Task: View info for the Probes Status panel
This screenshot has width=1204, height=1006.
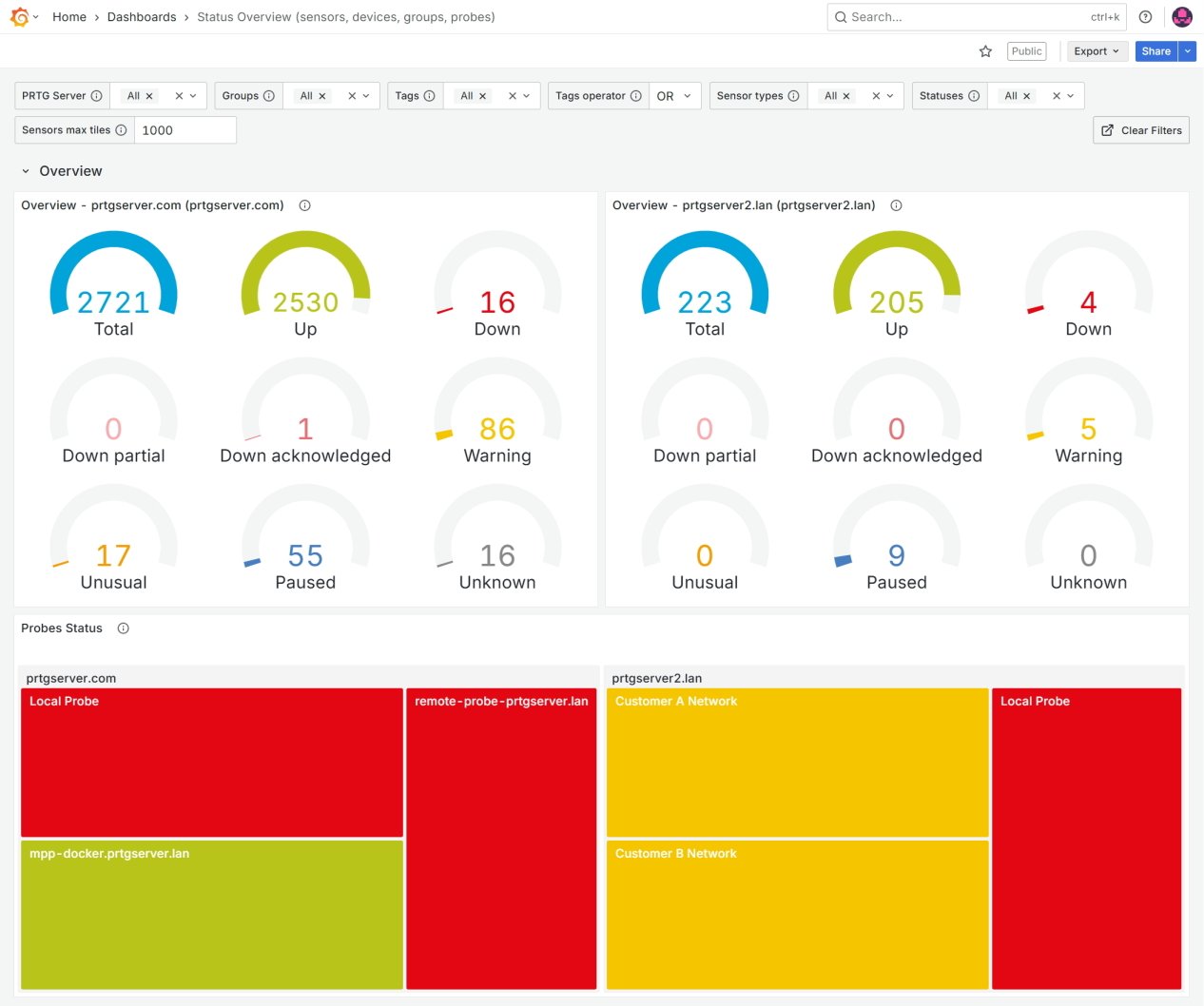Action: pyautogui.click(x=123, y=628)
